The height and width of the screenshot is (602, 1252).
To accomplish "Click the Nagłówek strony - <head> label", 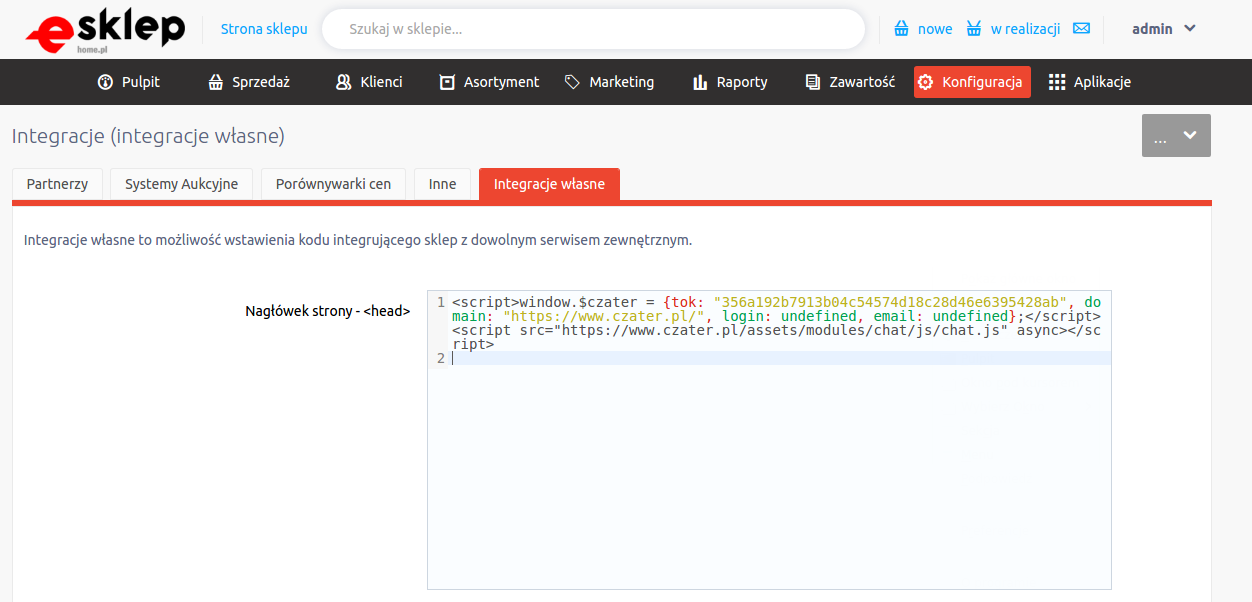I will point(328,311).
